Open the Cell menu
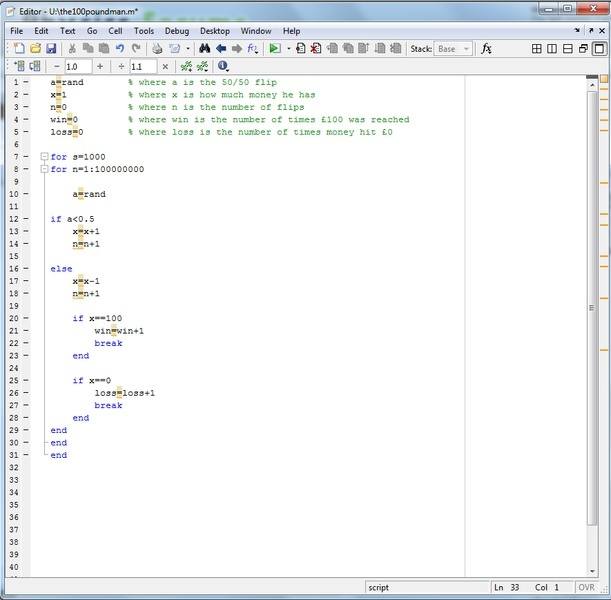This screenshot has width=611, height=600. point(115,31)
